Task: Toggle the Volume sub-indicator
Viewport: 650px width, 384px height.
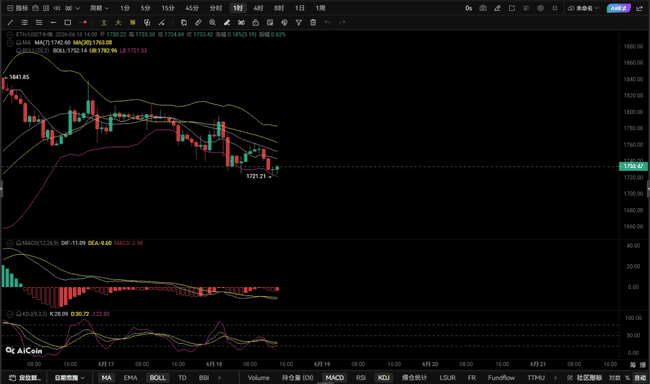Action: [258, 377]
